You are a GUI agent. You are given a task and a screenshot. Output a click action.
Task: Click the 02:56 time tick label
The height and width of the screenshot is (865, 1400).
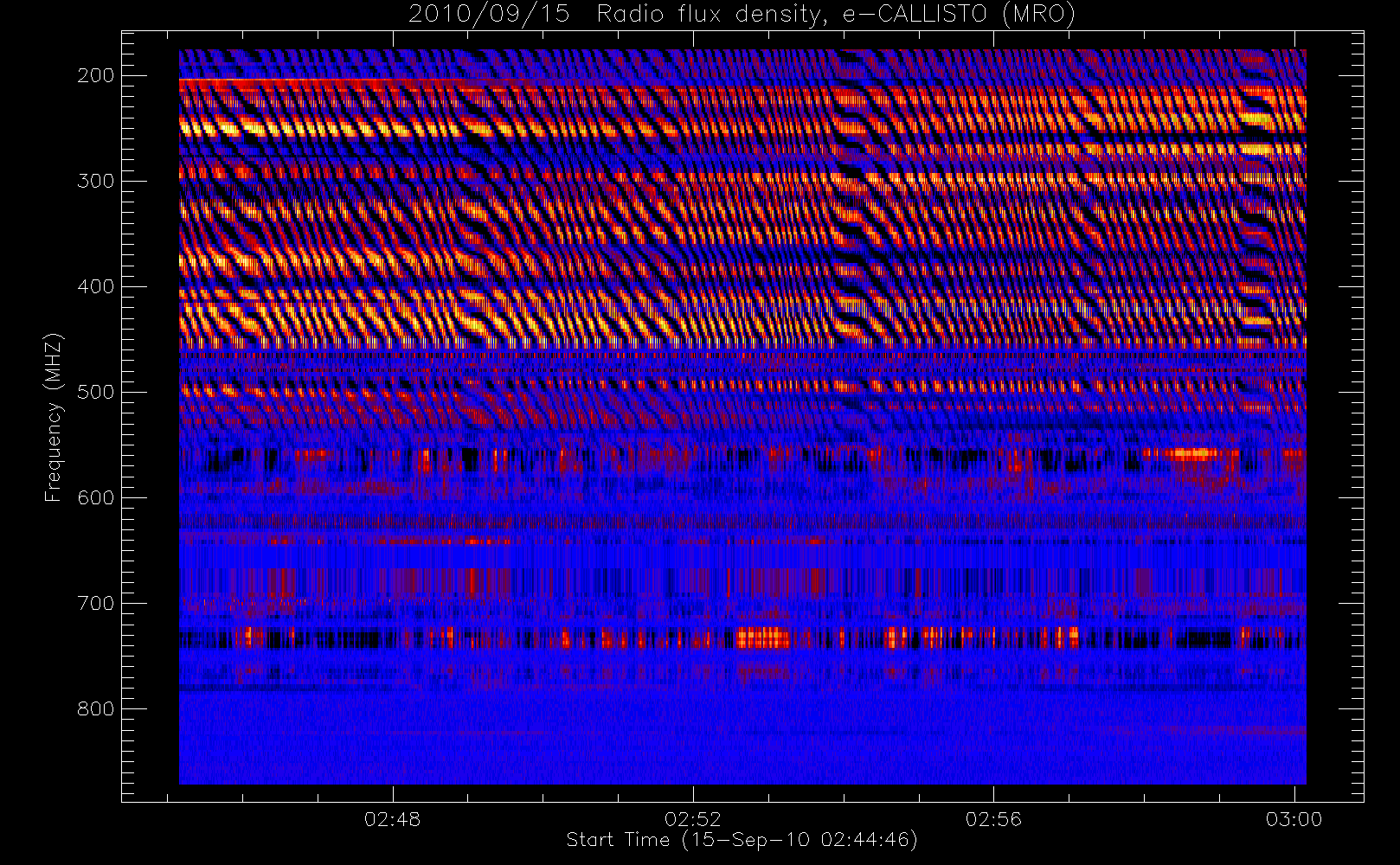(x=993, y=819)
